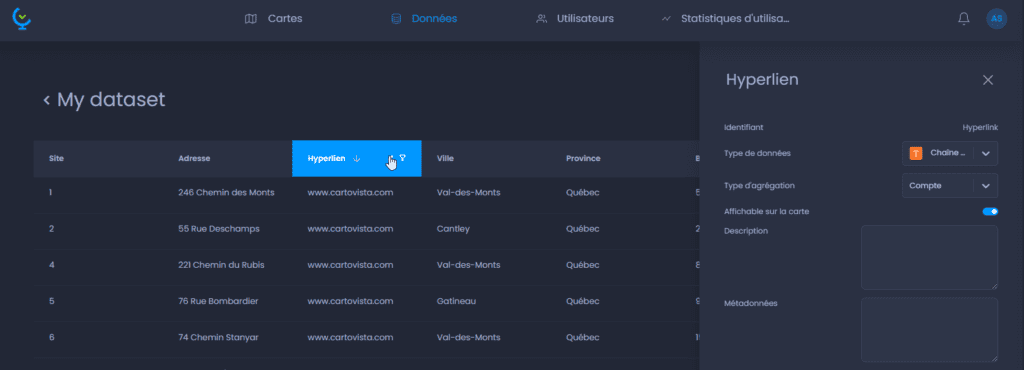Click the My dataset page title
Screen dimensions: 1024x370
coord(111,100)
